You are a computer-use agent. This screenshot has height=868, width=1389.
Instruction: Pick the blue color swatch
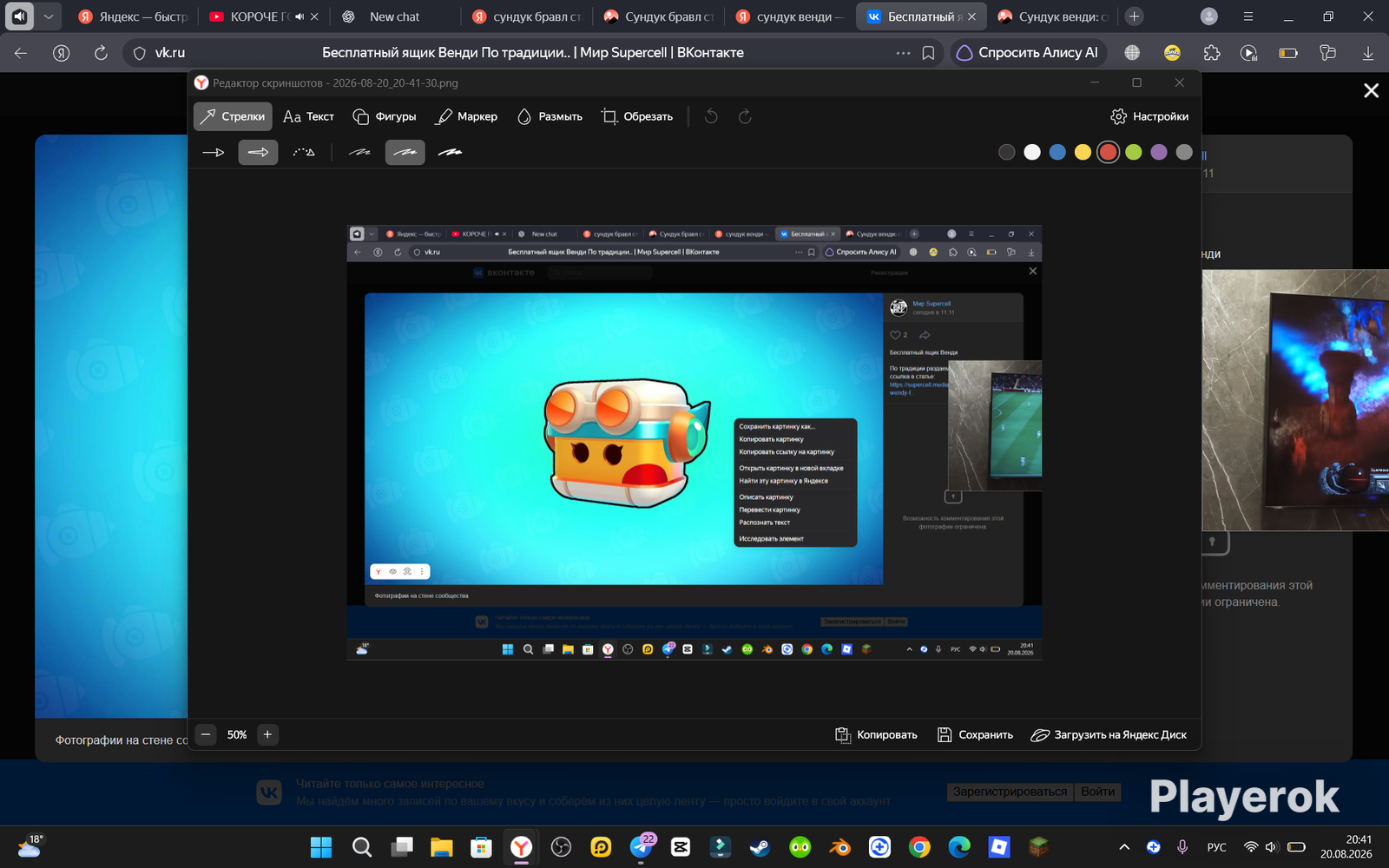tap(1057, 152)
